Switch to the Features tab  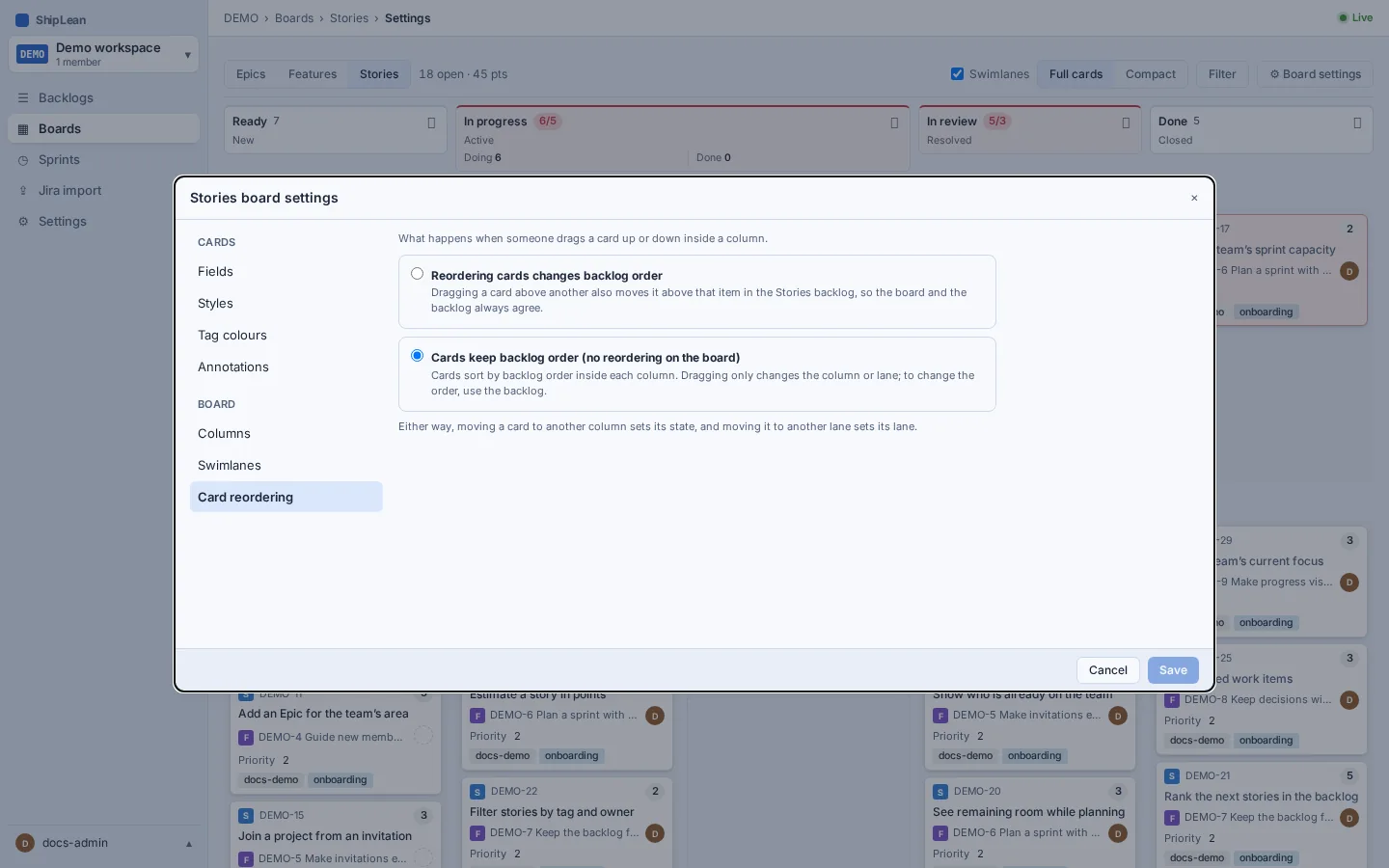(313, 74)
